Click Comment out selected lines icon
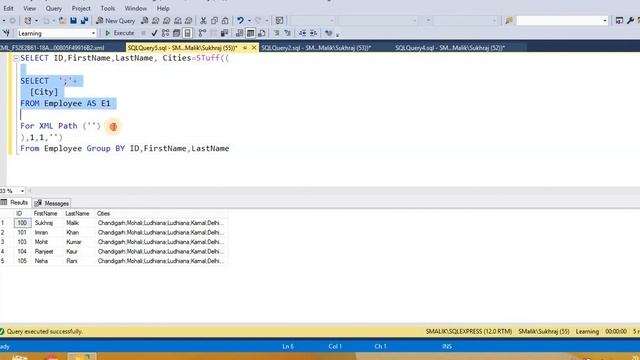Screen dimensions: 640x360 click(x=276, y=33)
